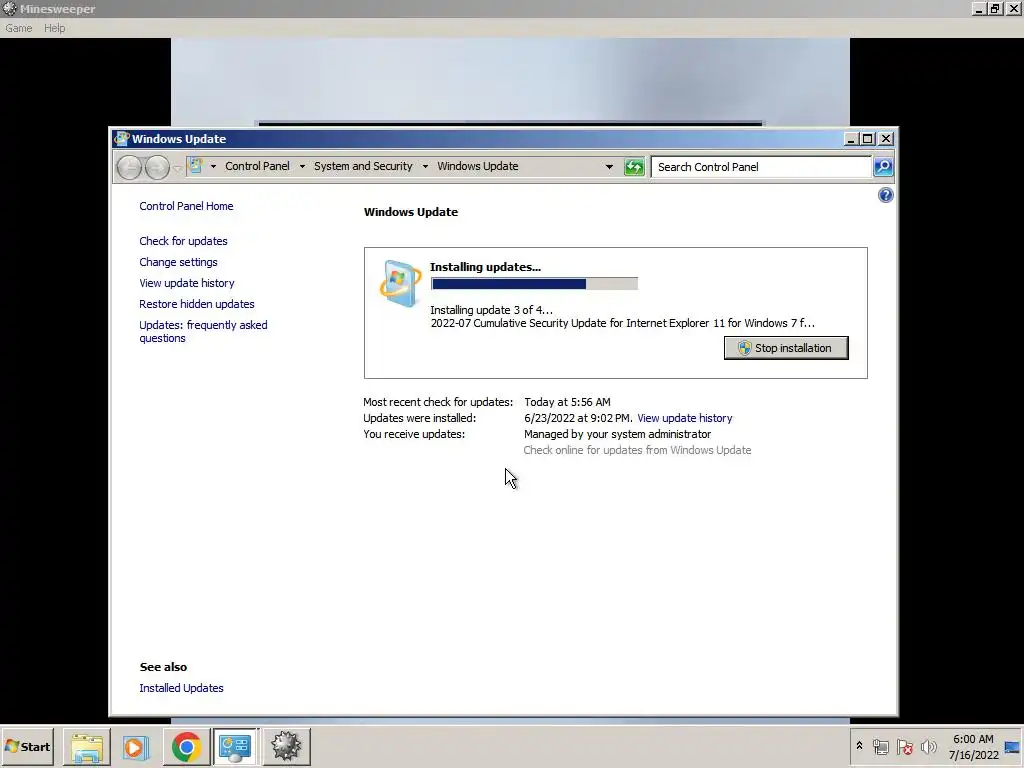Expand the arrow after System and Security
The image size is (1024, 768).
click(425, 167)
